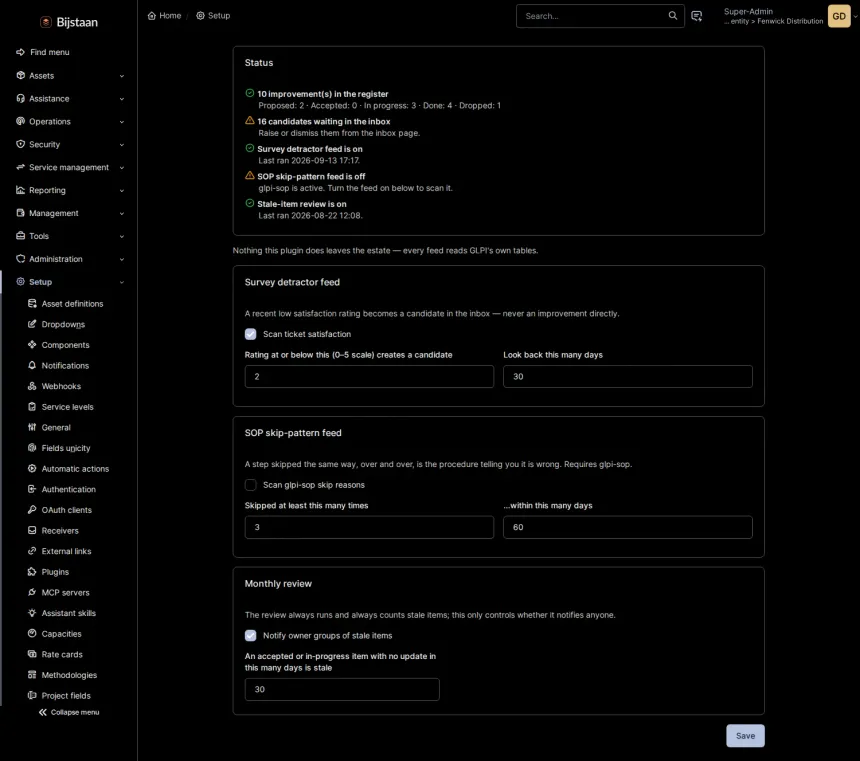Save the plugin settings
The width and height of the screenshot is (860, 761).
click(745, 736)
